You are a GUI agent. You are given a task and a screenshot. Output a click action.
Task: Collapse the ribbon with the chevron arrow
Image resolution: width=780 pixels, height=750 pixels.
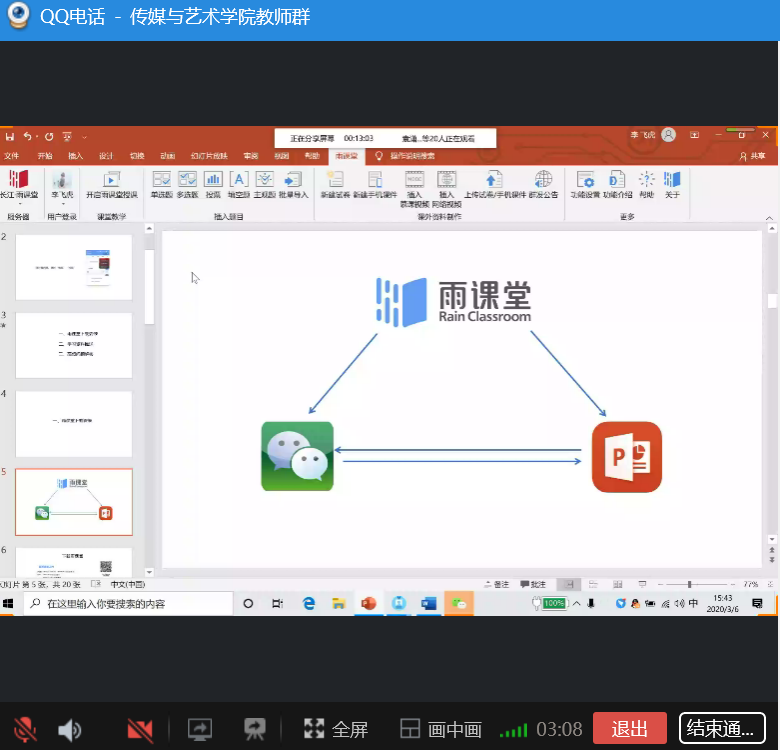click(769, 218)
